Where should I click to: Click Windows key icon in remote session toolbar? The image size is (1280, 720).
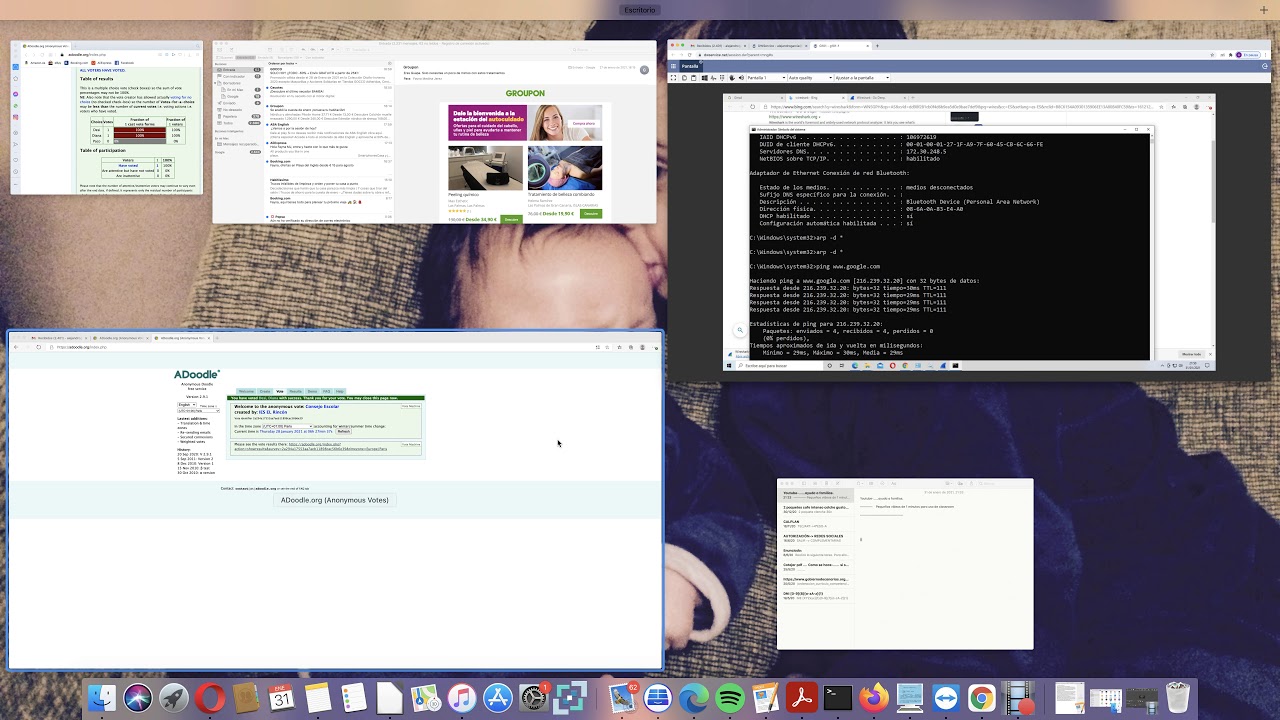704,77
